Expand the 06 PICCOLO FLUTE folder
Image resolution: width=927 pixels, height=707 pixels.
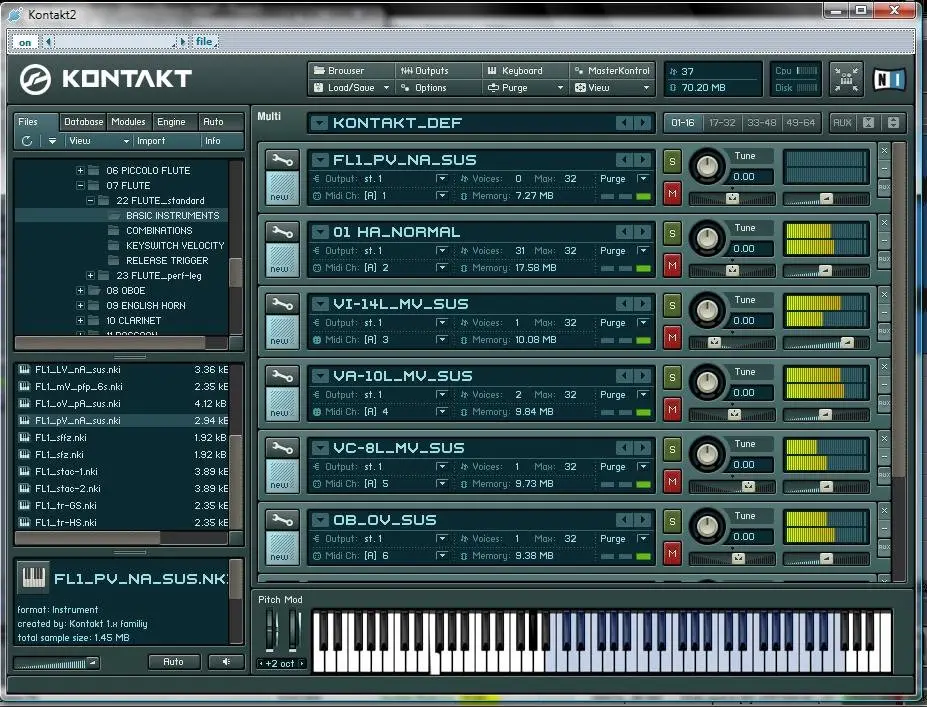pos(80,170)
